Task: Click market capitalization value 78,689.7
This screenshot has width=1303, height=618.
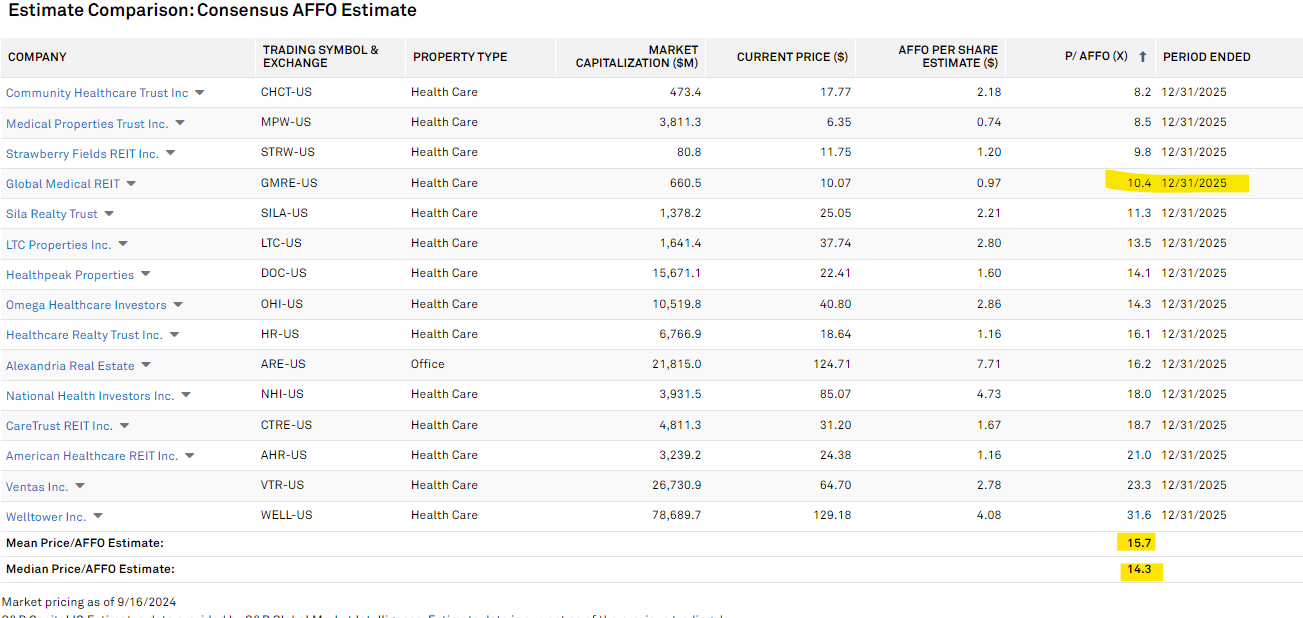Action: (x=677, y=515)
